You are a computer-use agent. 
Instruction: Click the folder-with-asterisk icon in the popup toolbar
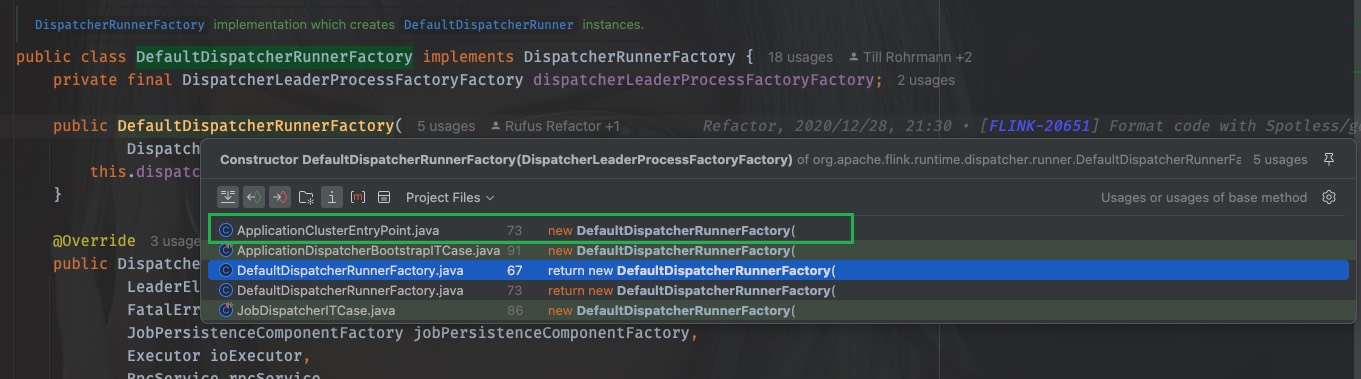pos(306,197)
